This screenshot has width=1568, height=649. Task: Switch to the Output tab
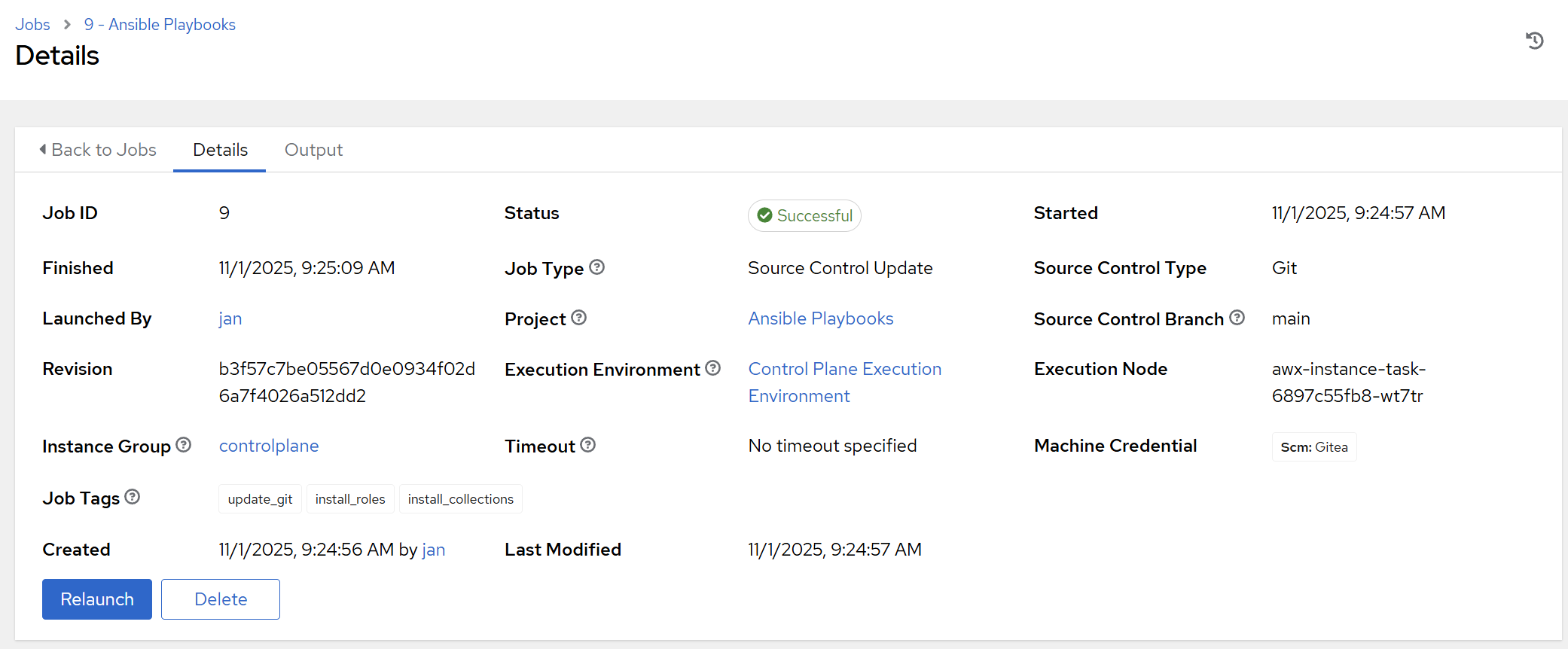313,150
